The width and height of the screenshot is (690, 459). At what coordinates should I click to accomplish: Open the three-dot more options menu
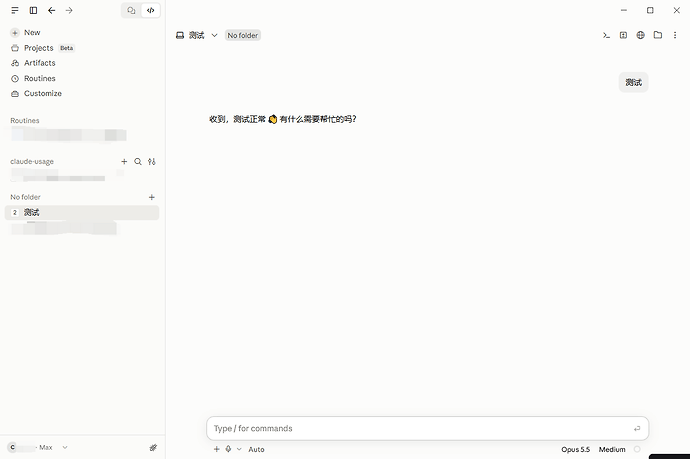(675, 35)
